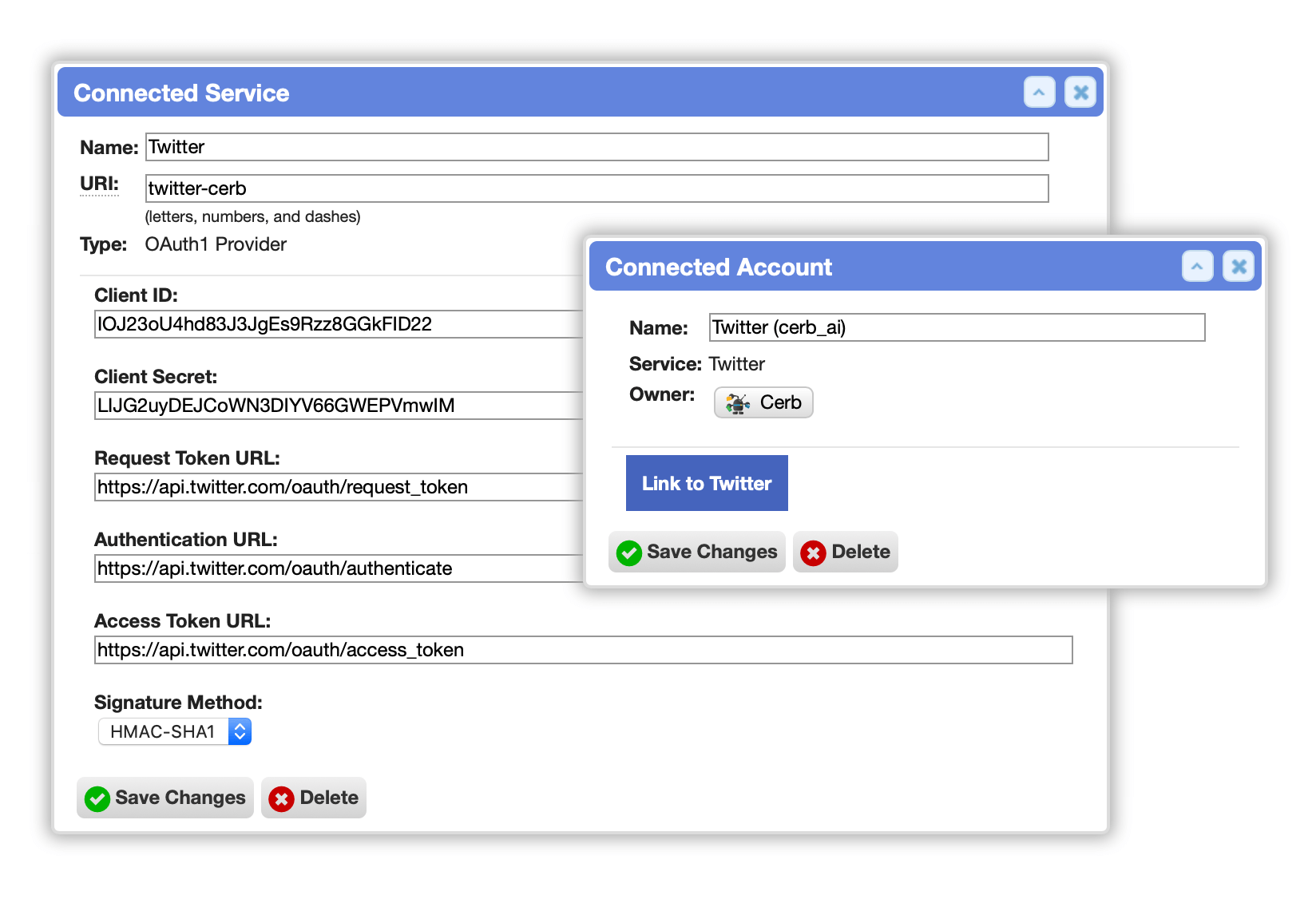Close the Connected Service dialog

coord(1080,93)
